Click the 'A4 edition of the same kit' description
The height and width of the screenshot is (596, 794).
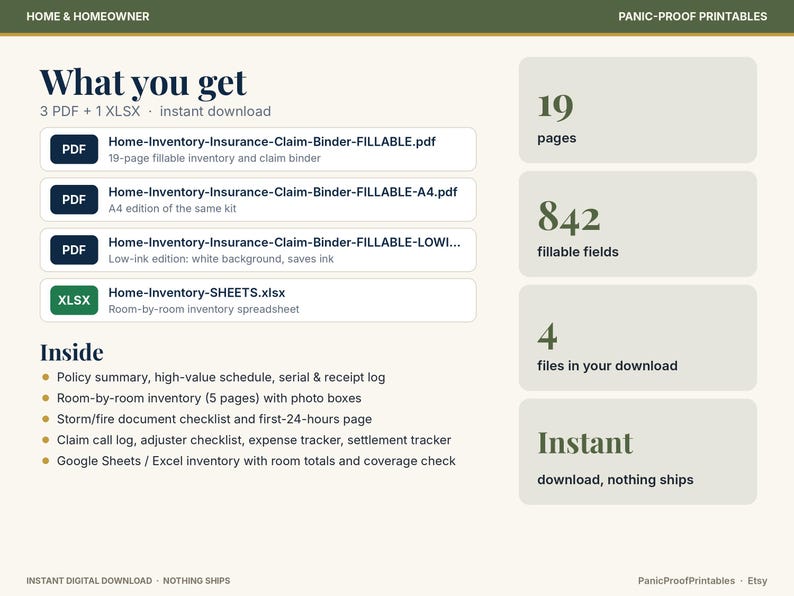[172, 208]
